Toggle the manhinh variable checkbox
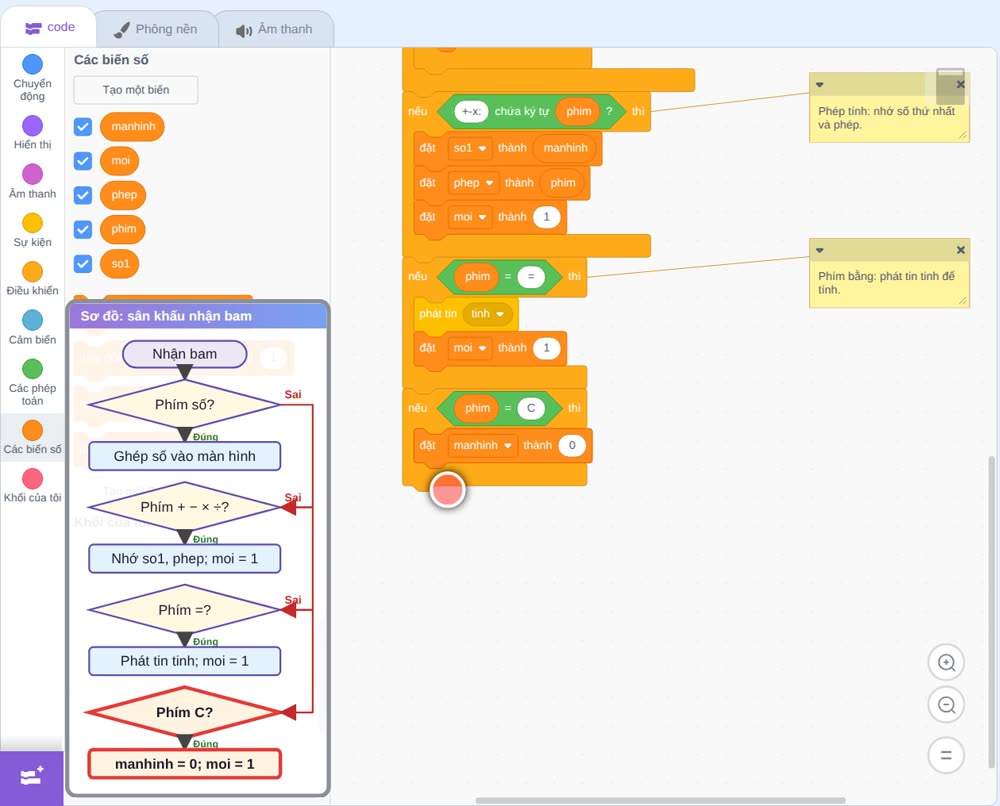1000x806 pixels. (x=83, y=126)
